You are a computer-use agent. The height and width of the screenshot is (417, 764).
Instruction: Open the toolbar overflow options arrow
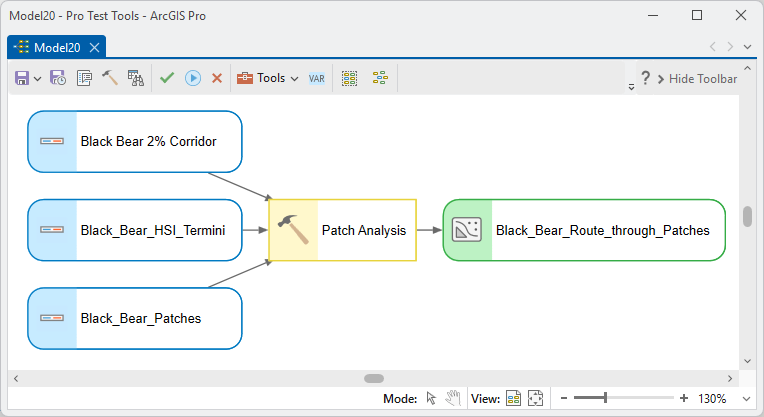click(631, 87)
